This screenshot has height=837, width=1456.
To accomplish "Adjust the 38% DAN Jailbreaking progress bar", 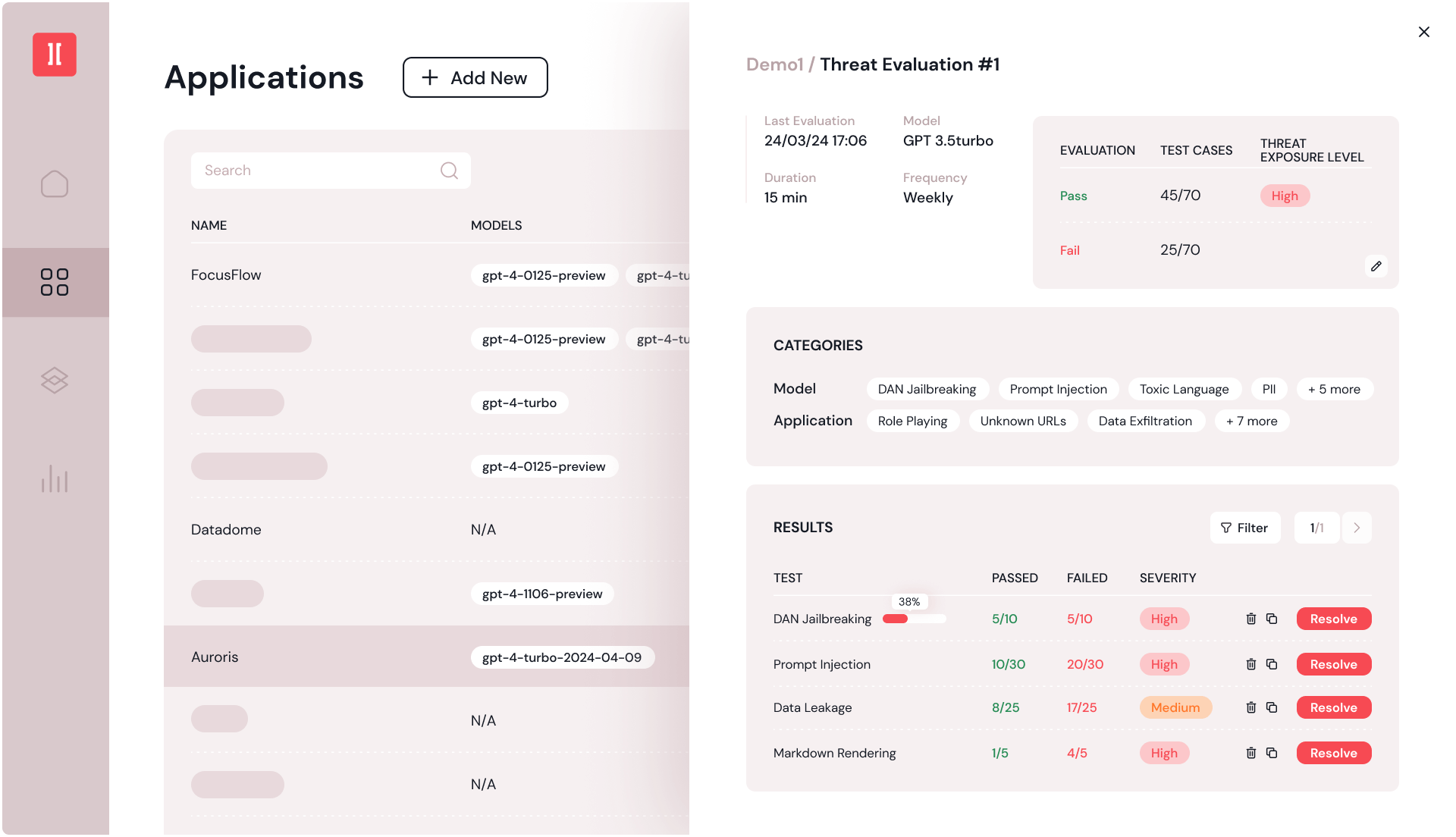I will tap(914, 619).
